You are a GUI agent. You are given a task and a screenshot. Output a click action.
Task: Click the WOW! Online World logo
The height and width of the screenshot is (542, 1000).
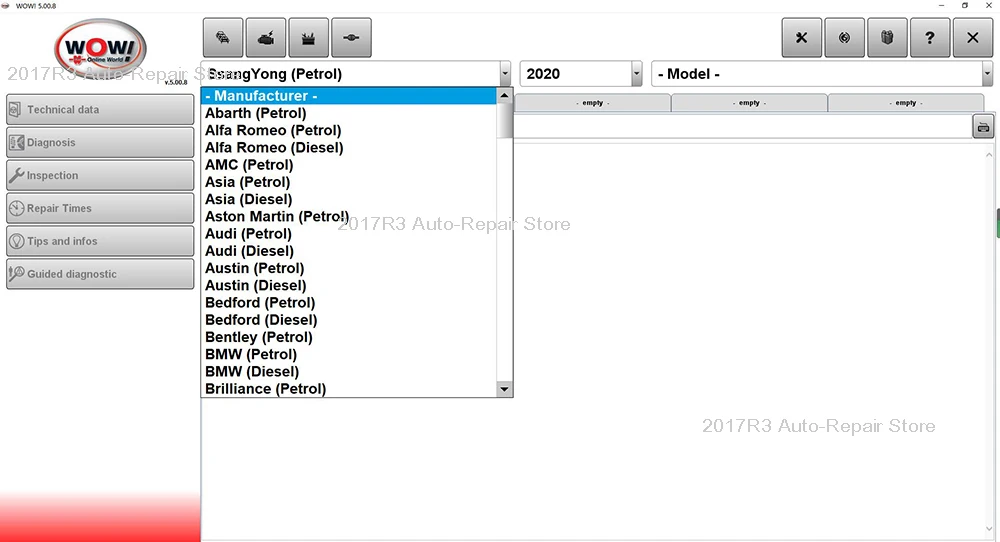click(x=100, y=50)
